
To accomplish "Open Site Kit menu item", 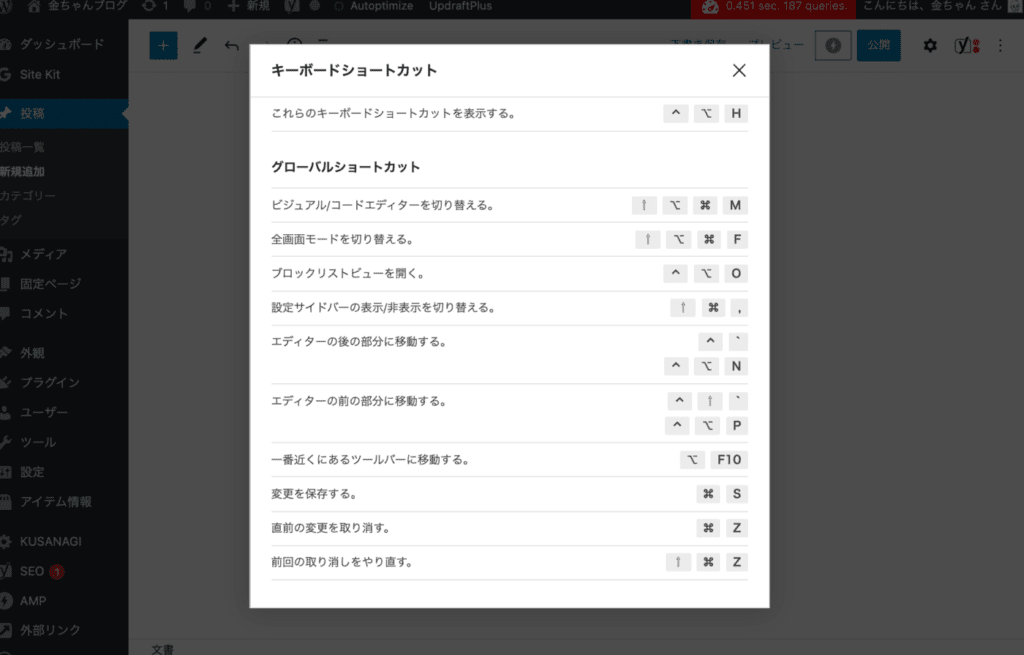I will click(x=39, y=74).
